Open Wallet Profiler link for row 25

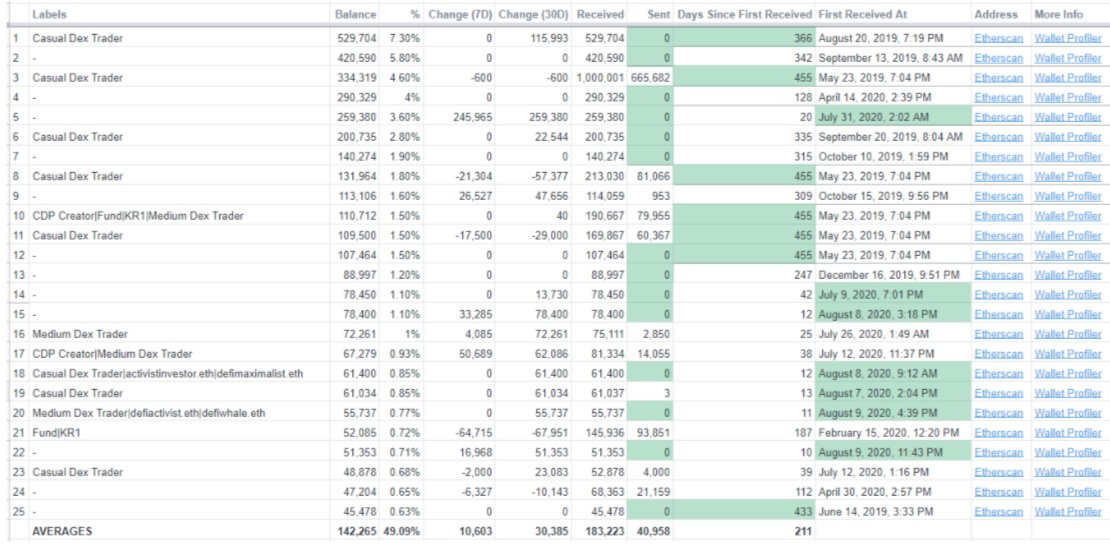click(x=1068, y=511)
